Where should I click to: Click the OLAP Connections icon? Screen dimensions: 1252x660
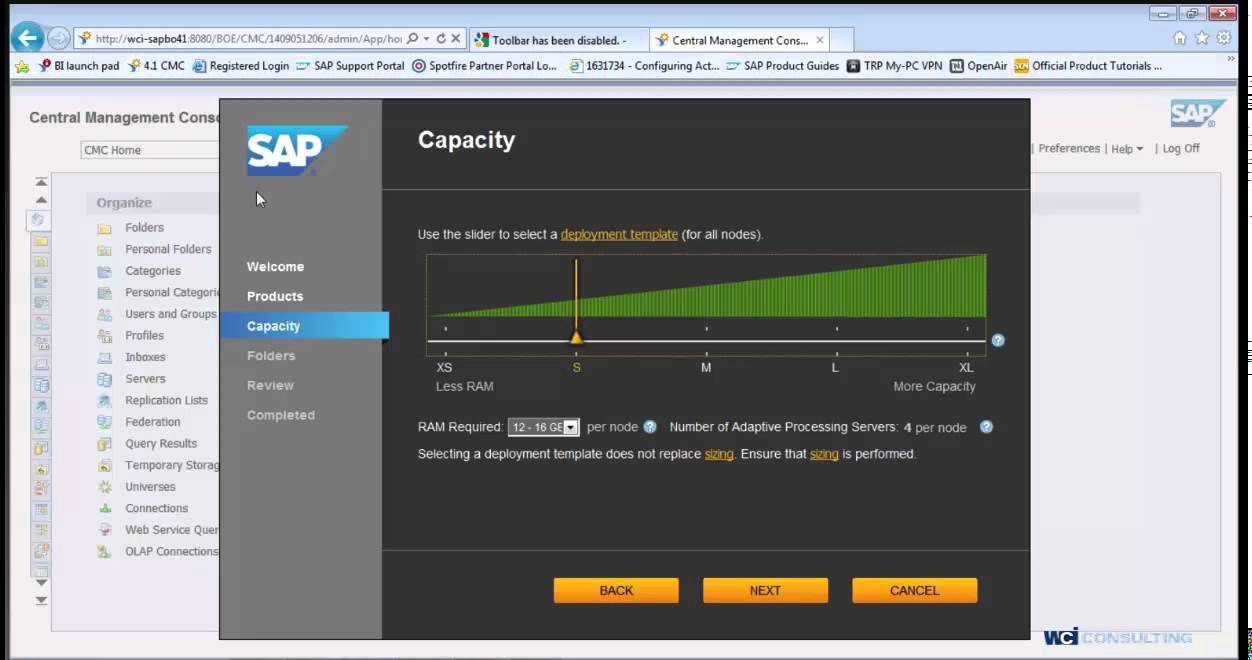(x=104, y=552)
